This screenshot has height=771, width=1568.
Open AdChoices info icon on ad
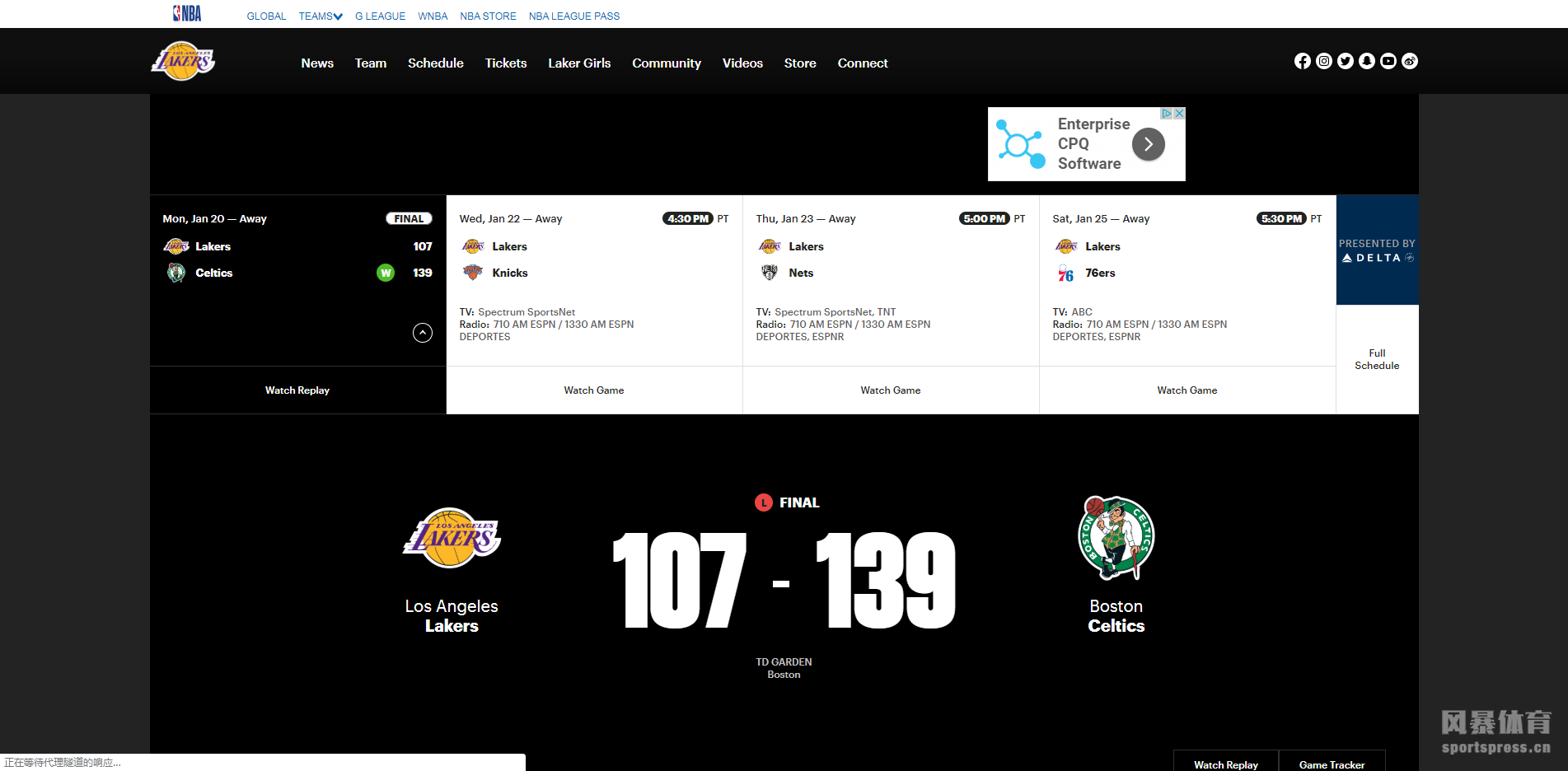click(1167, 114)
